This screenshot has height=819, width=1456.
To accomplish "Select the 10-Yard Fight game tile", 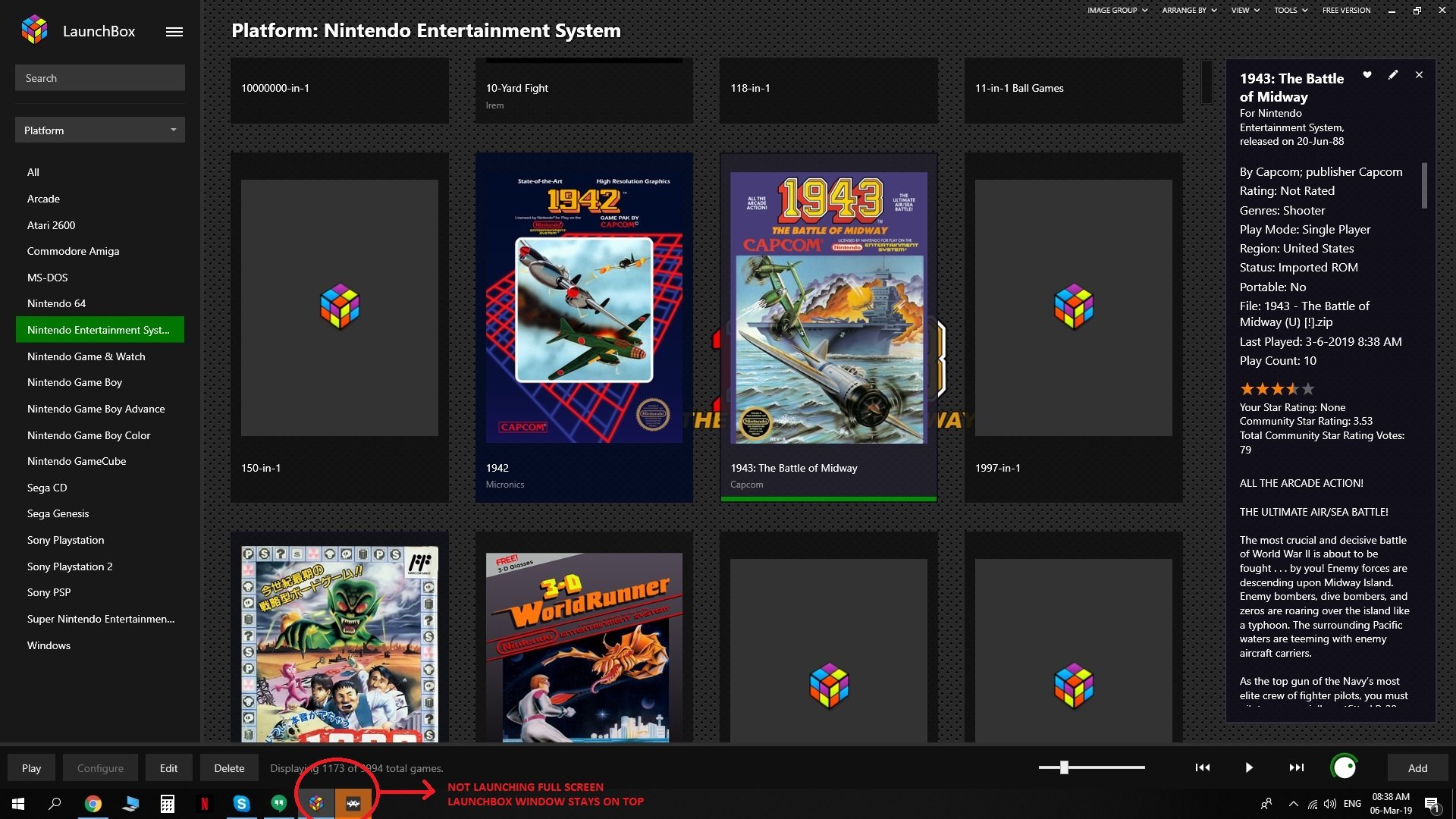I will 584,91.
